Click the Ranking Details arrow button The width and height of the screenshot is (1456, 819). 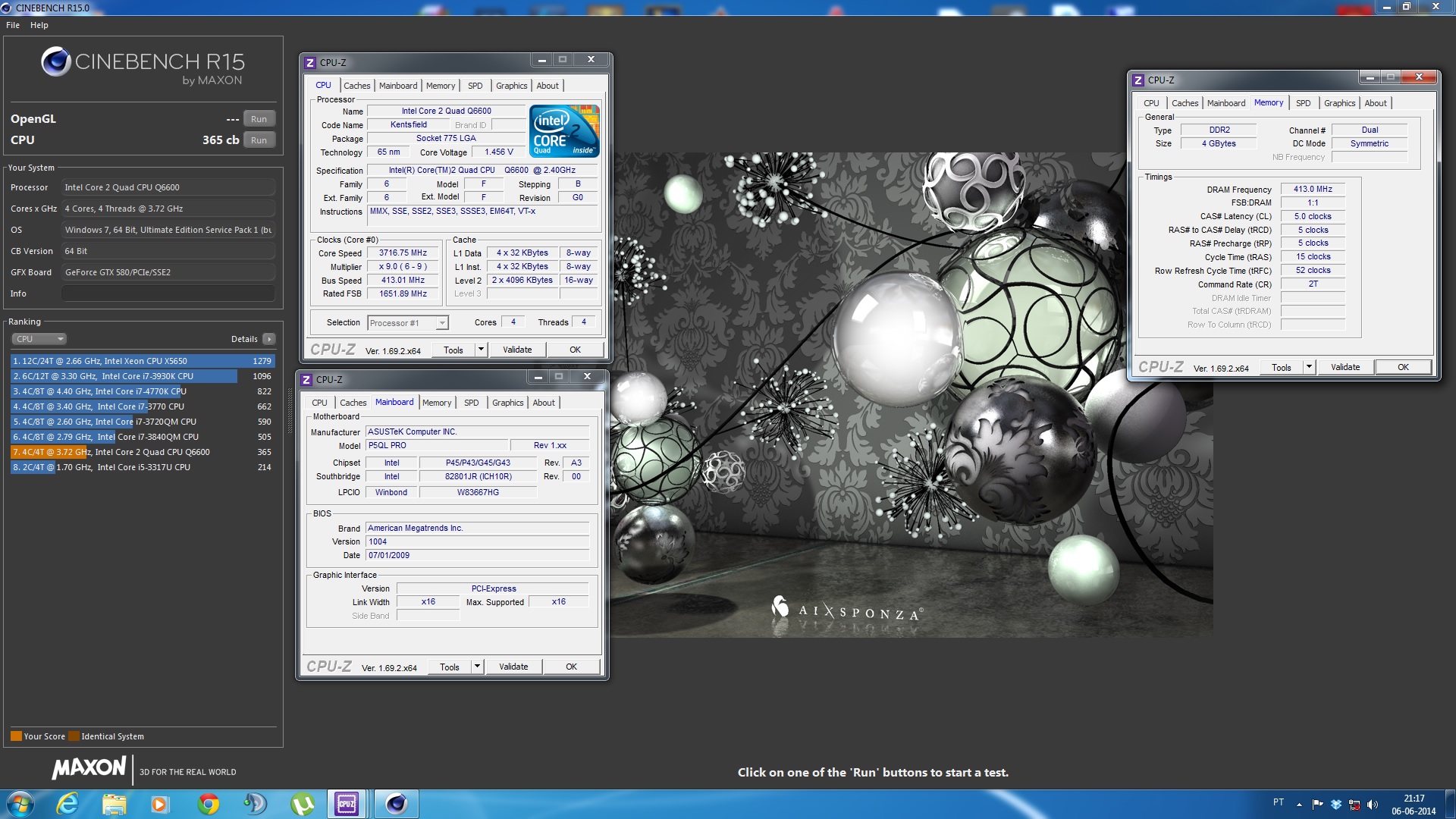tap(268, 339)
